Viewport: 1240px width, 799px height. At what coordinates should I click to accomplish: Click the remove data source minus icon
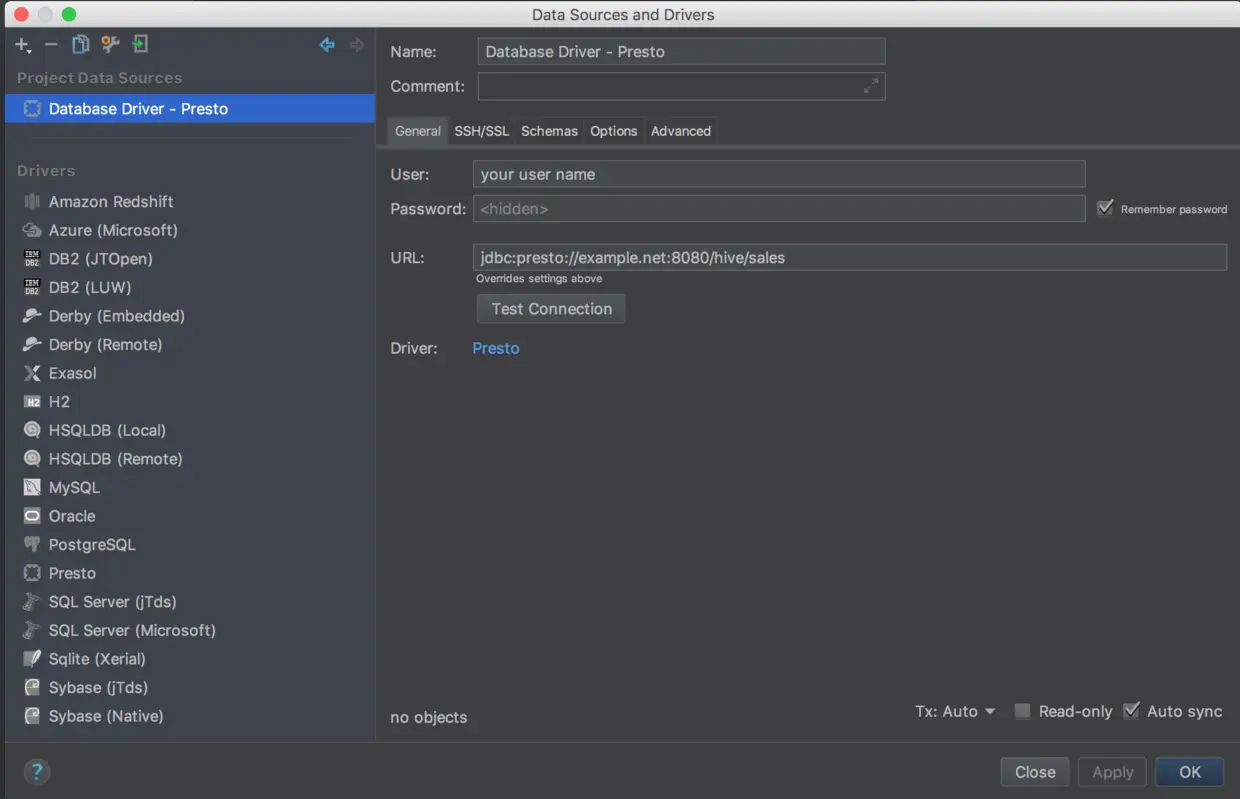(51, 45)
